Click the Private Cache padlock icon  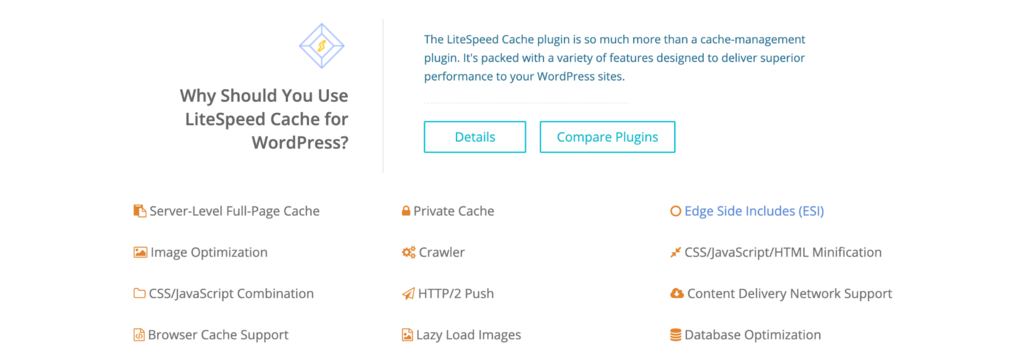[406, 211]
